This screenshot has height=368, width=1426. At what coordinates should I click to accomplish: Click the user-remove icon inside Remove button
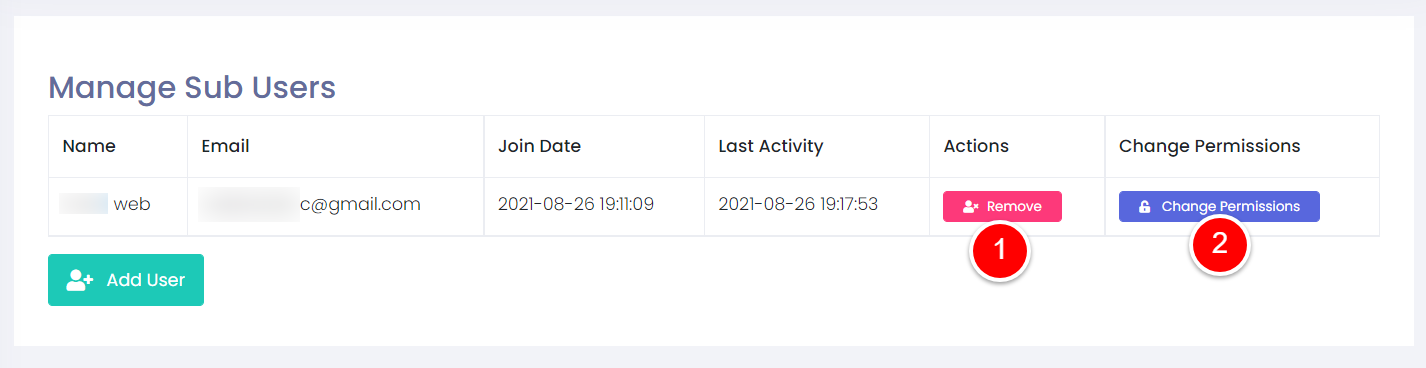tap(971, 207)
